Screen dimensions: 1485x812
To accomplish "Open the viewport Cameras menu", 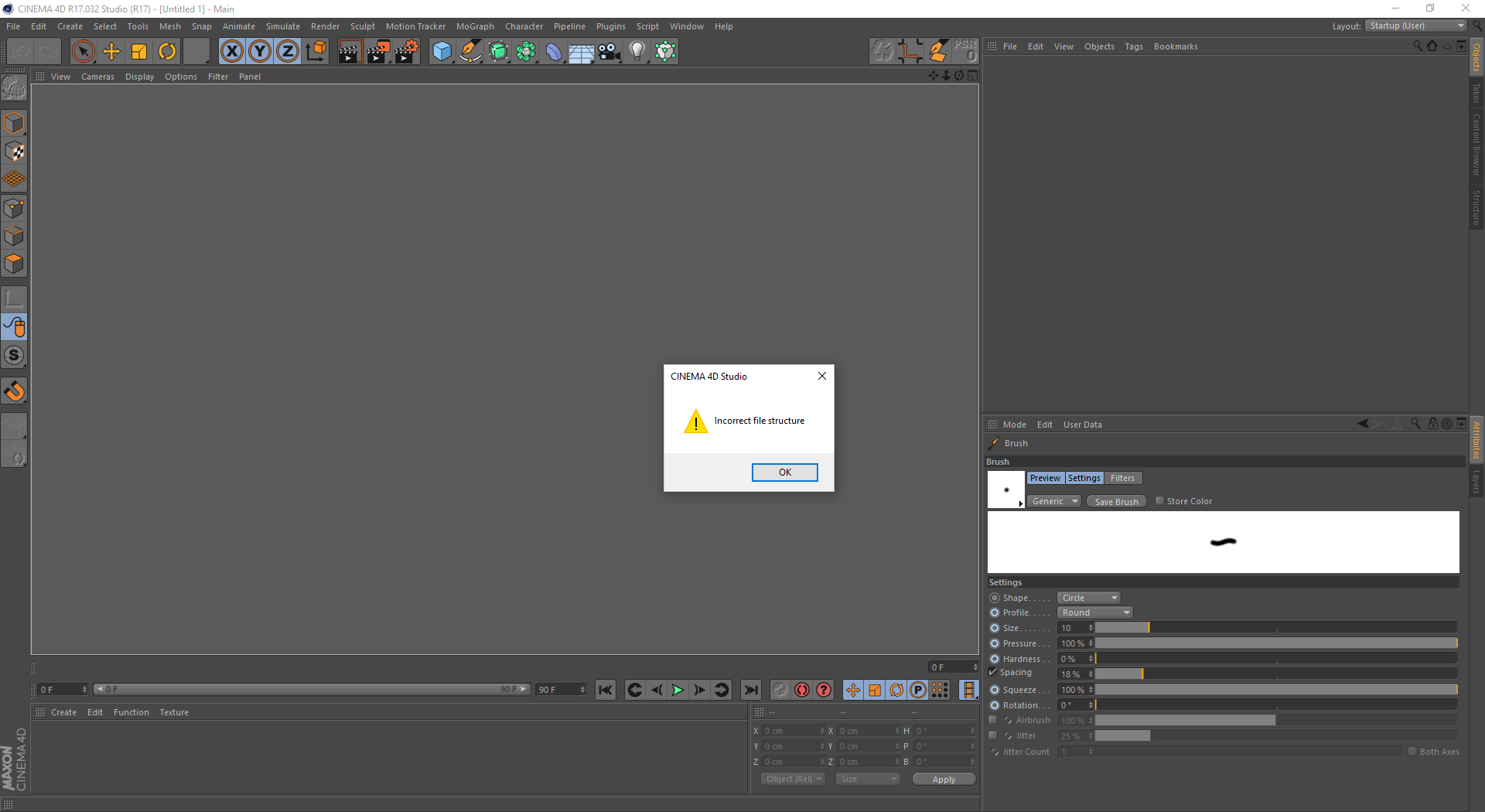I will pyautogui.click(x=97, y=77).
